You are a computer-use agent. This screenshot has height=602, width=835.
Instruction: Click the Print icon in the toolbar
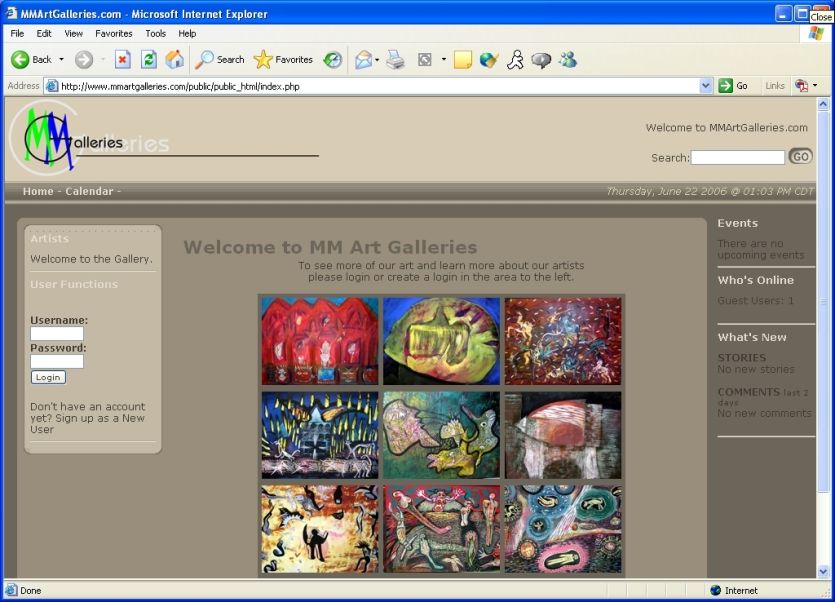395,60
